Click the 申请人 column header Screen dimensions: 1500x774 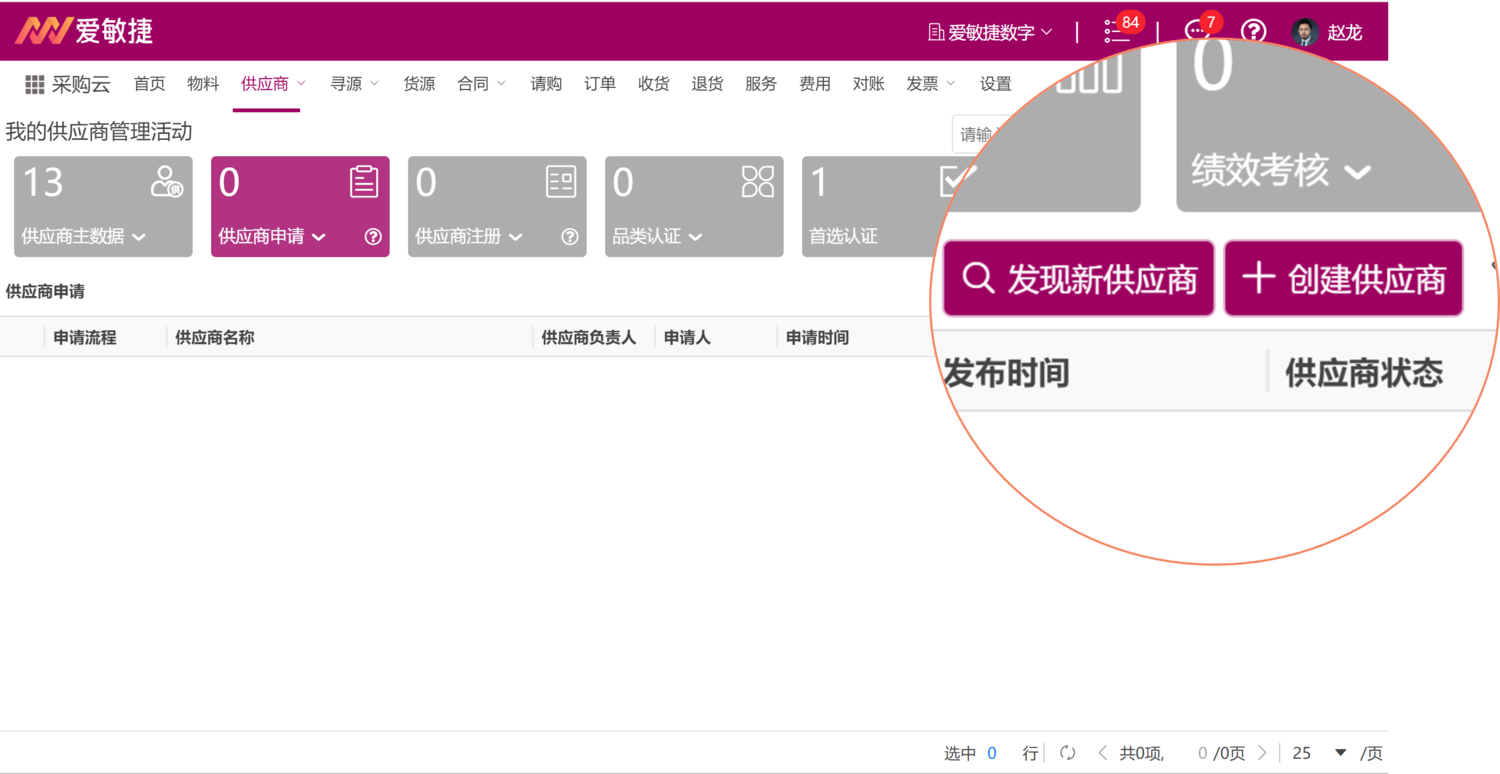pyautogui.click(x=687, y=338)
